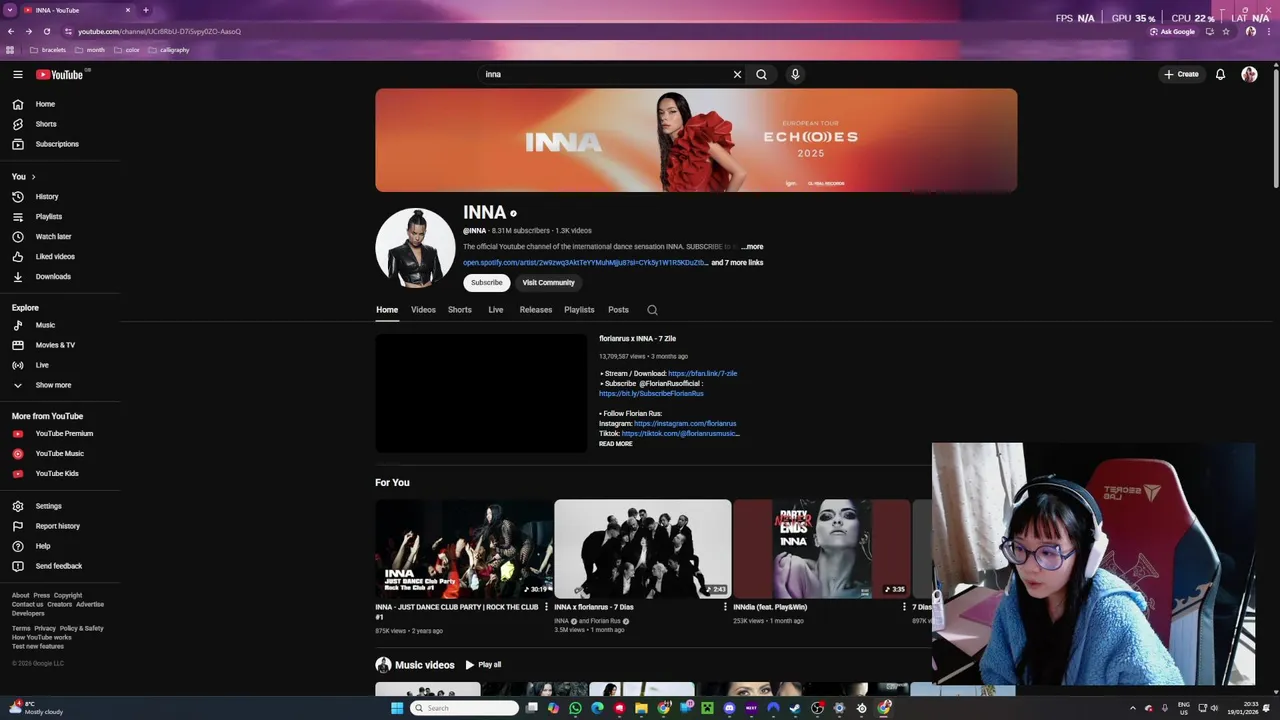
Task: Open the instagram.com/florianrus link
Action: pyautogui.click(x=685, y=424)
